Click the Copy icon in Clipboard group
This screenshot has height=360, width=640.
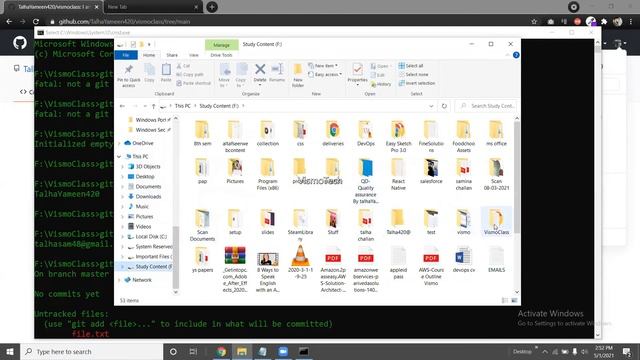coord(149,70)
